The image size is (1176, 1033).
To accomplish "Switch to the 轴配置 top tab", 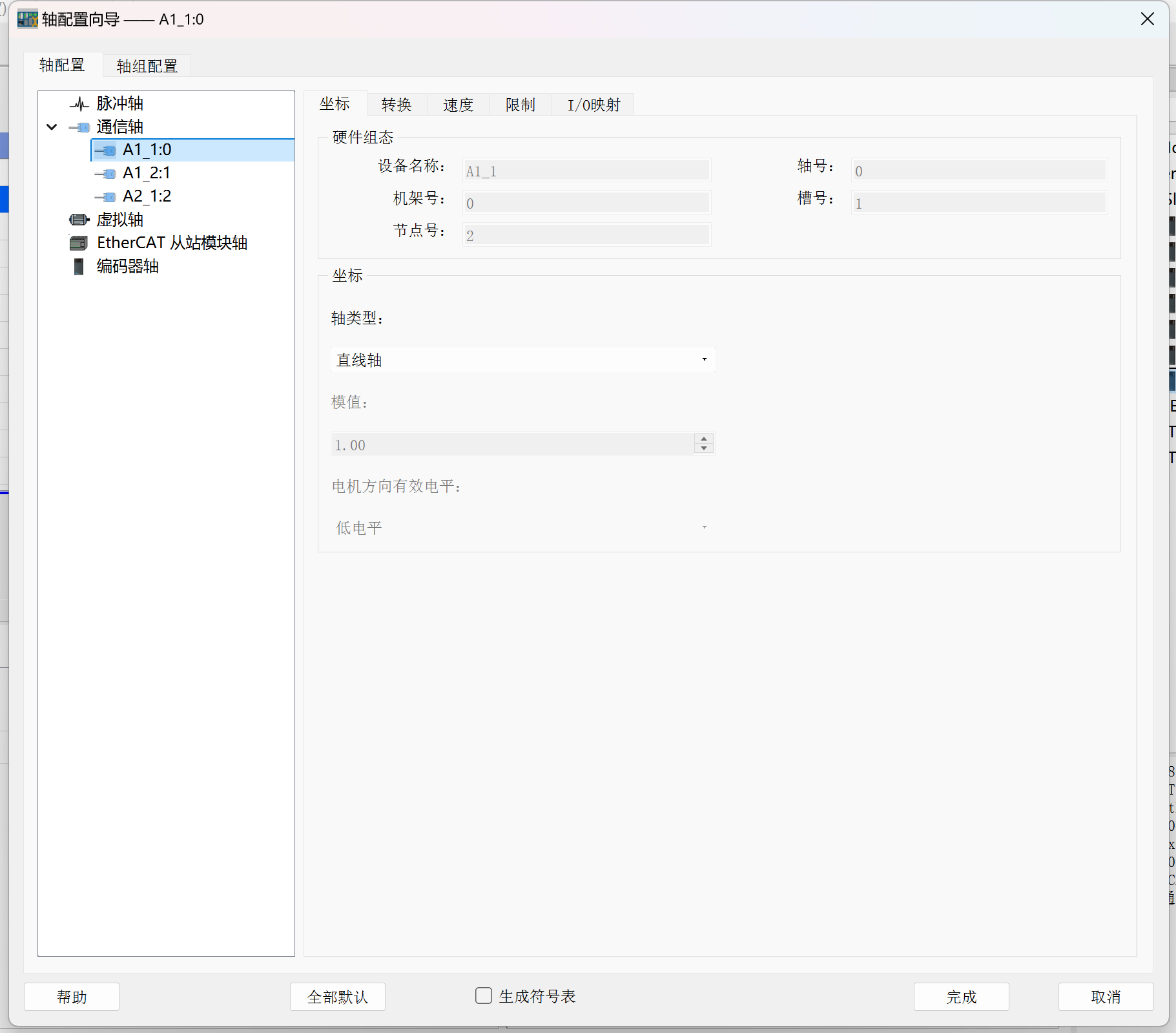I will click(62, 65).
